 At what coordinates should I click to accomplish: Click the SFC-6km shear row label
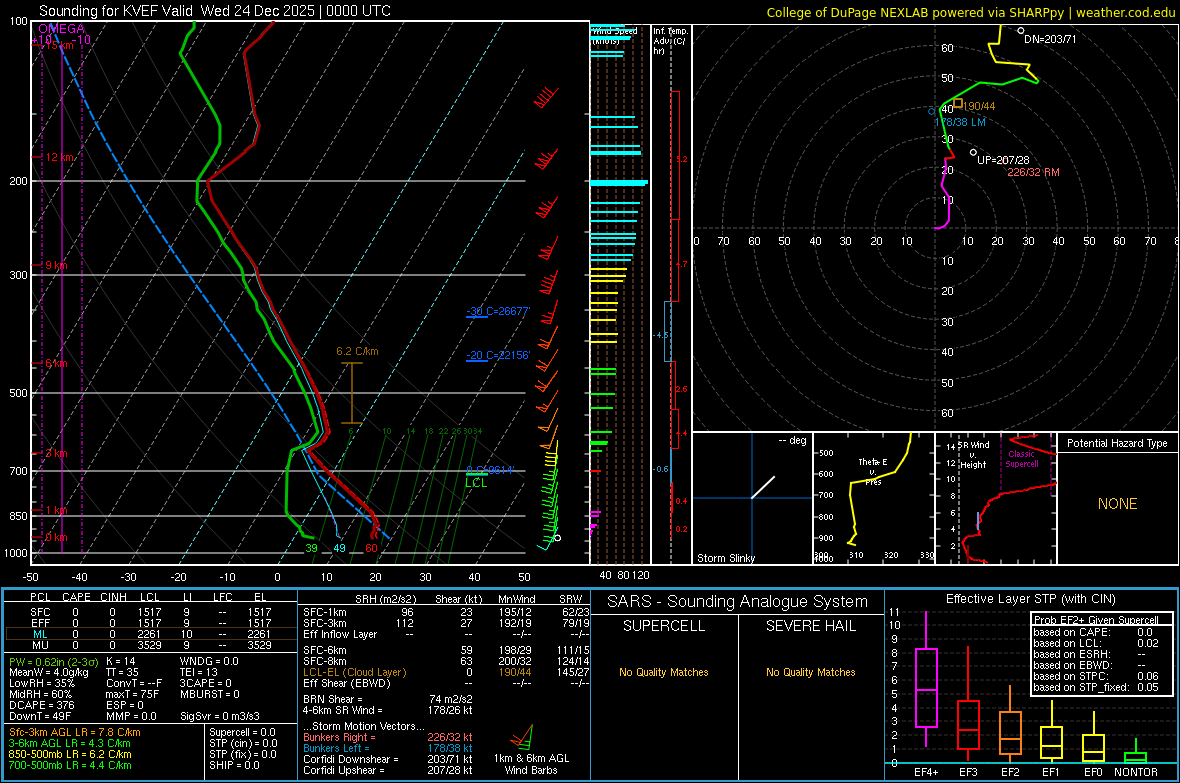pos(325,650)
